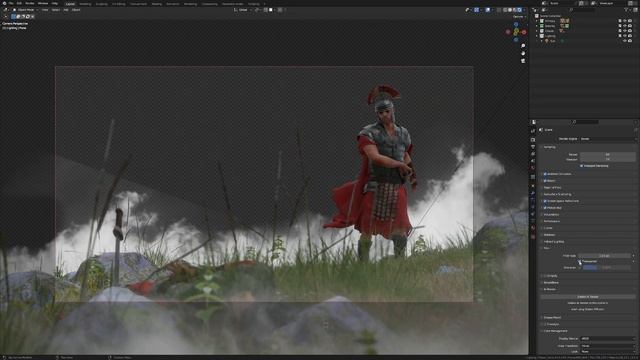This screenshot has height=360, width=640.
Task: Click the viewport zoom magnifier gizmo
Action: [523, 46]
